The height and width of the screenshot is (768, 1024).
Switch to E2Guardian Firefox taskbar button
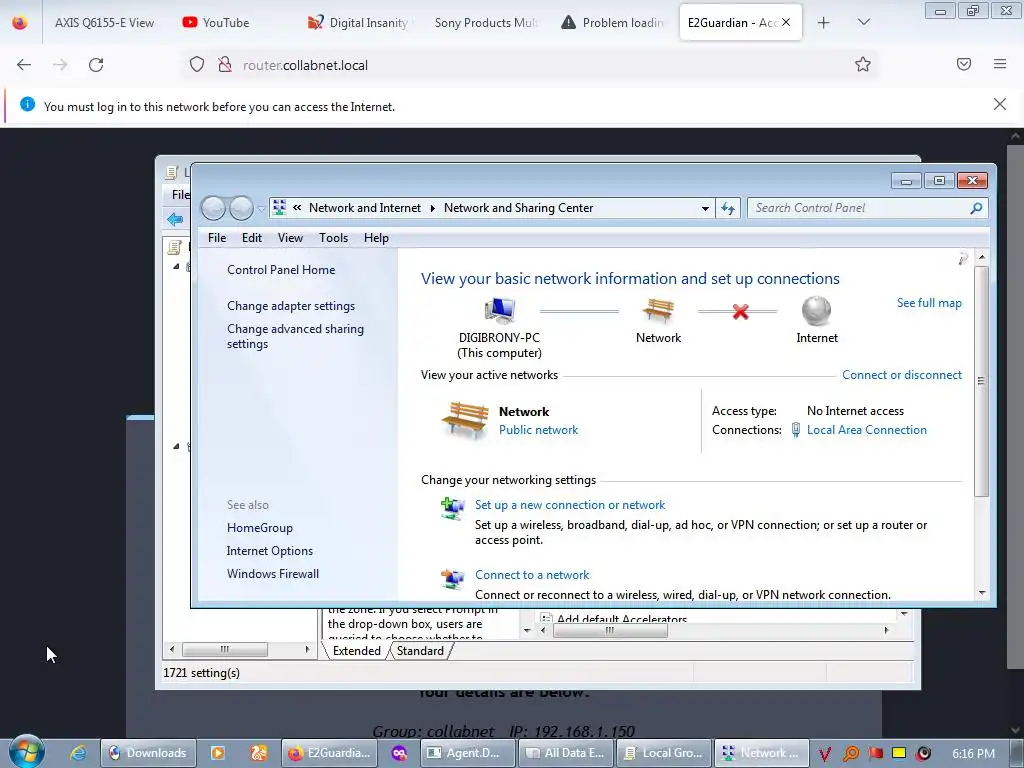(x=330, y=753)
